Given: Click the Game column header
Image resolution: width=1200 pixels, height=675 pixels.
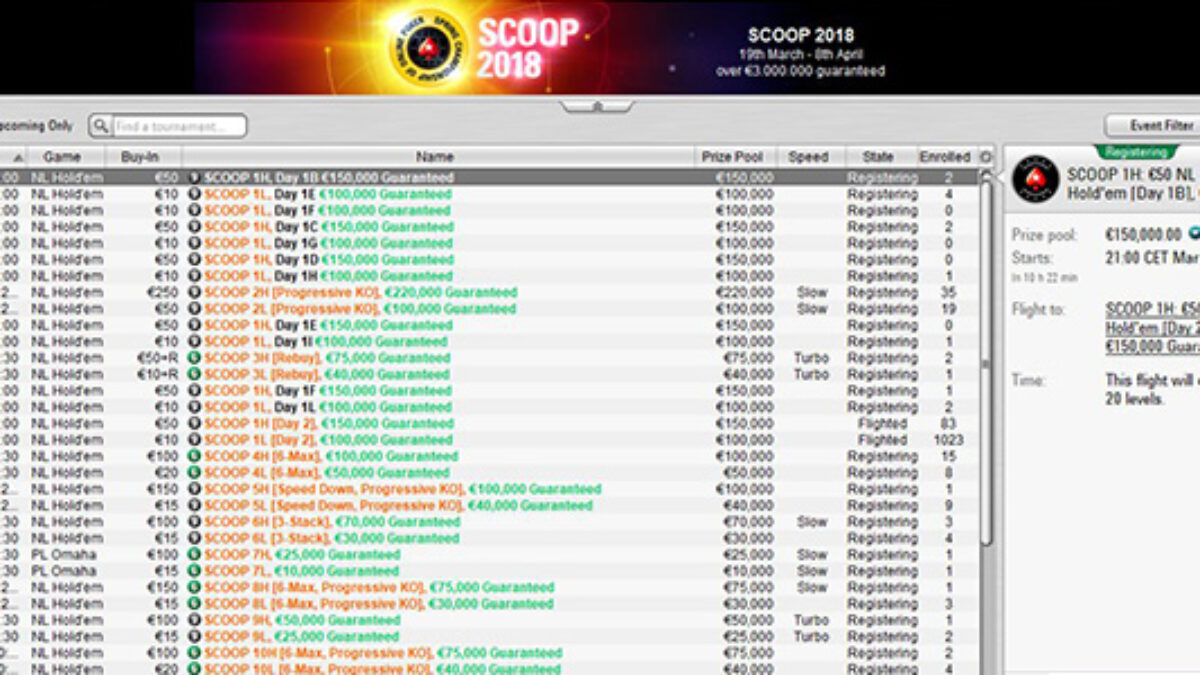Looking at the screenshot, I should pos(62,157).
